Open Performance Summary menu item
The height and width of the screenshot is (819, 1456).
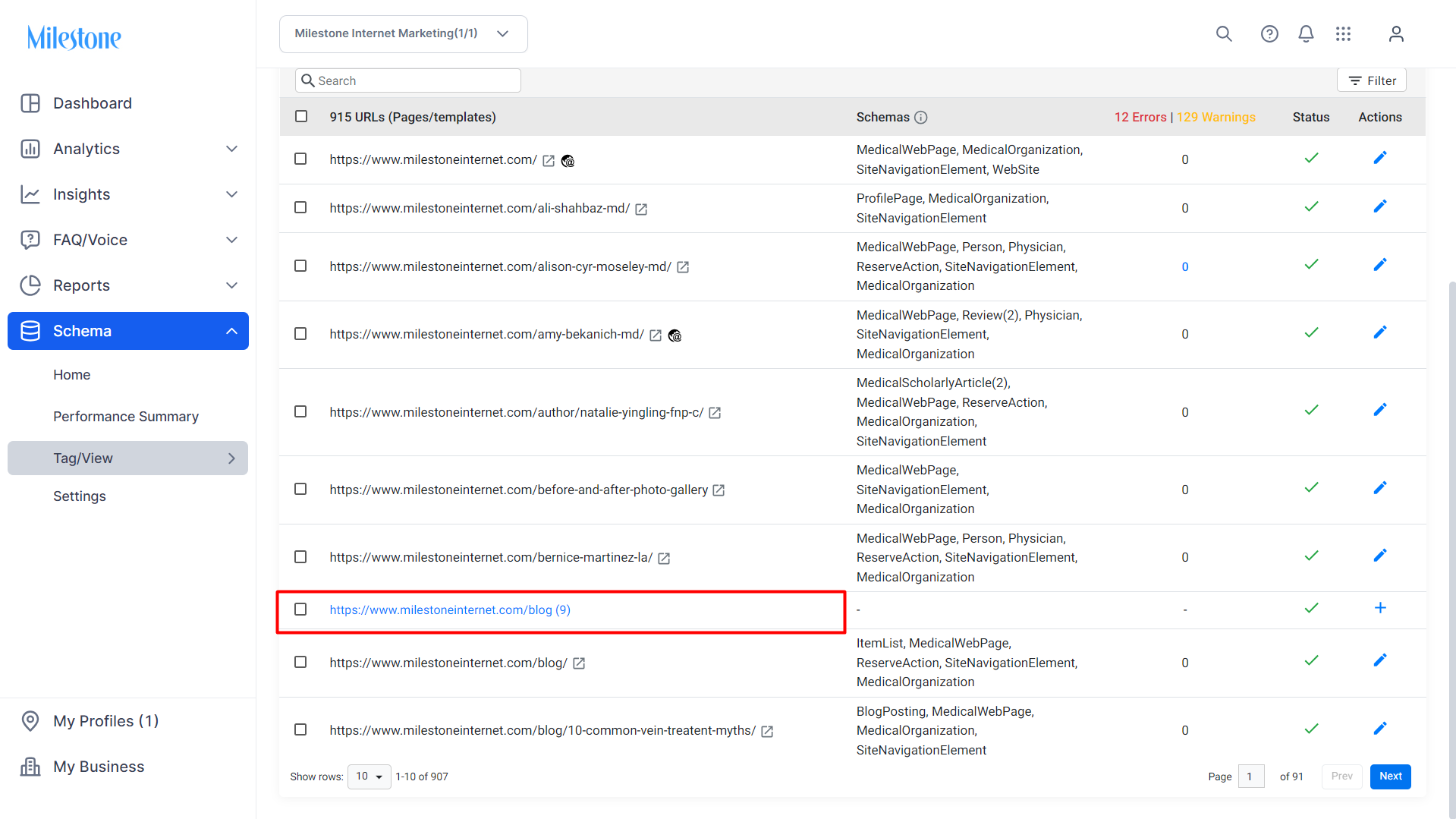(126, 417)
